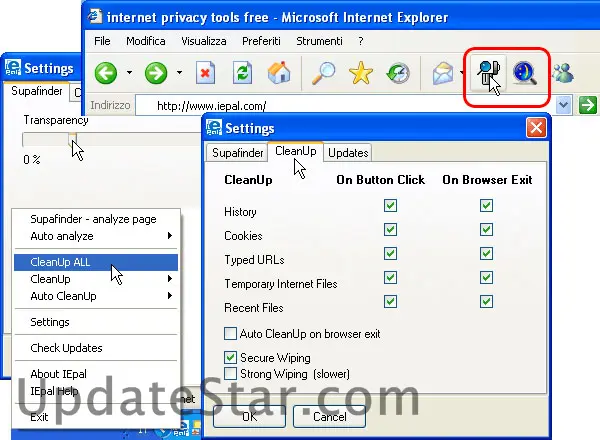Enable Auto CleanUp on browser exit checkbox
Screen dimensions: 600x440
click(230, 334)
